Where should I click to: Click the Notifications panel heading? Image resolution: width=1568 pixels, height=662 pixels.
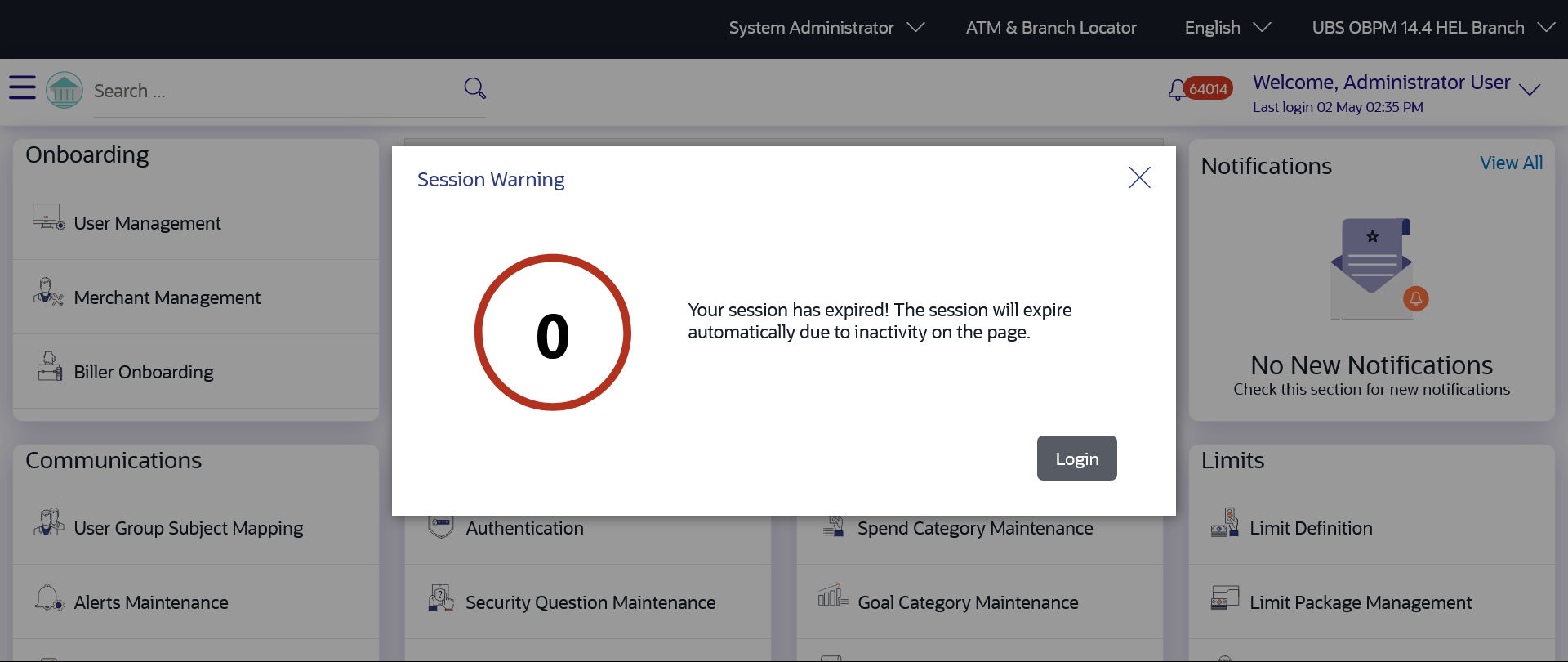pyautogui.click(x=1267, y=166)
